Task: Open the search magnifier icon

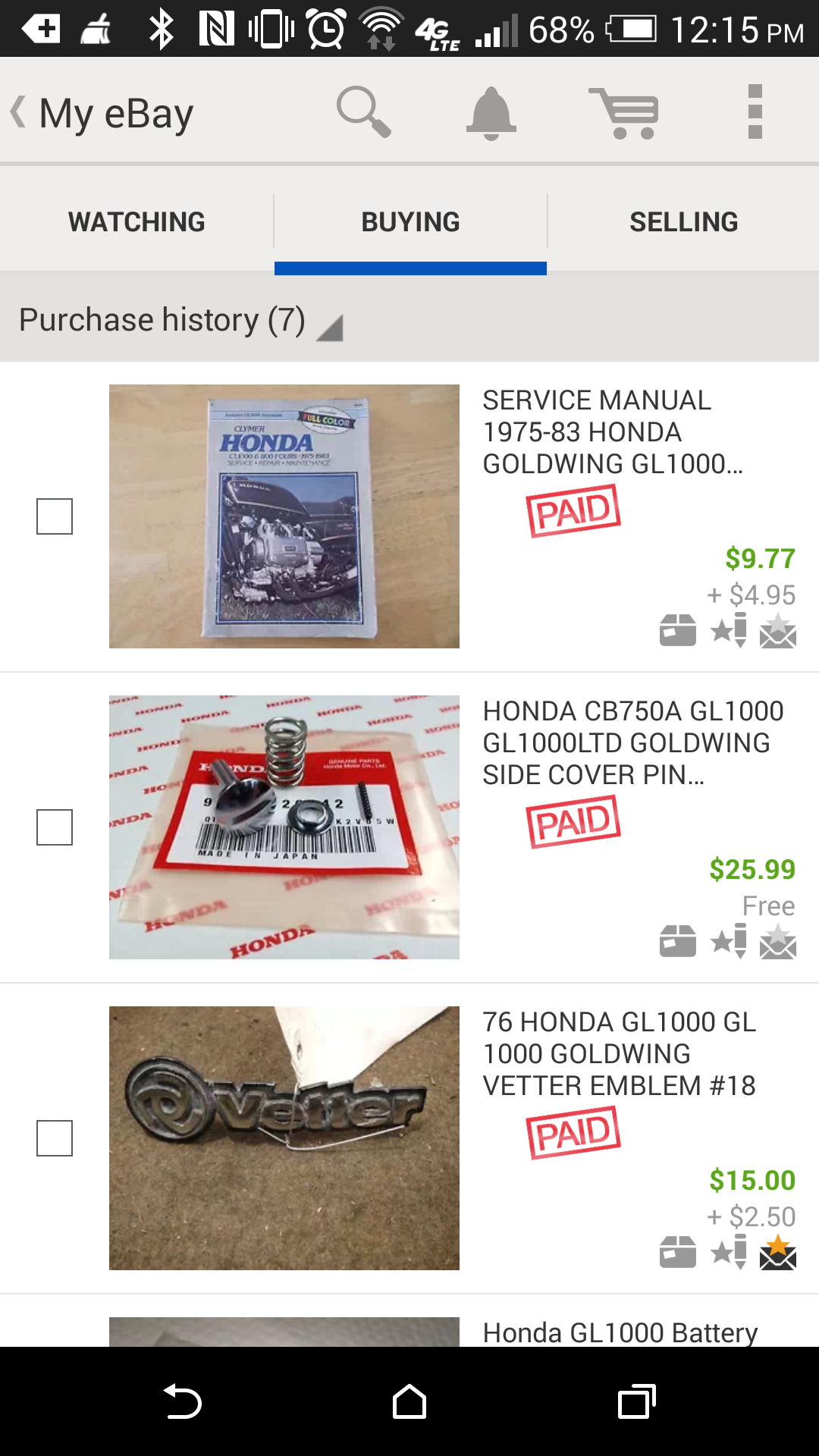Action: 364,112
